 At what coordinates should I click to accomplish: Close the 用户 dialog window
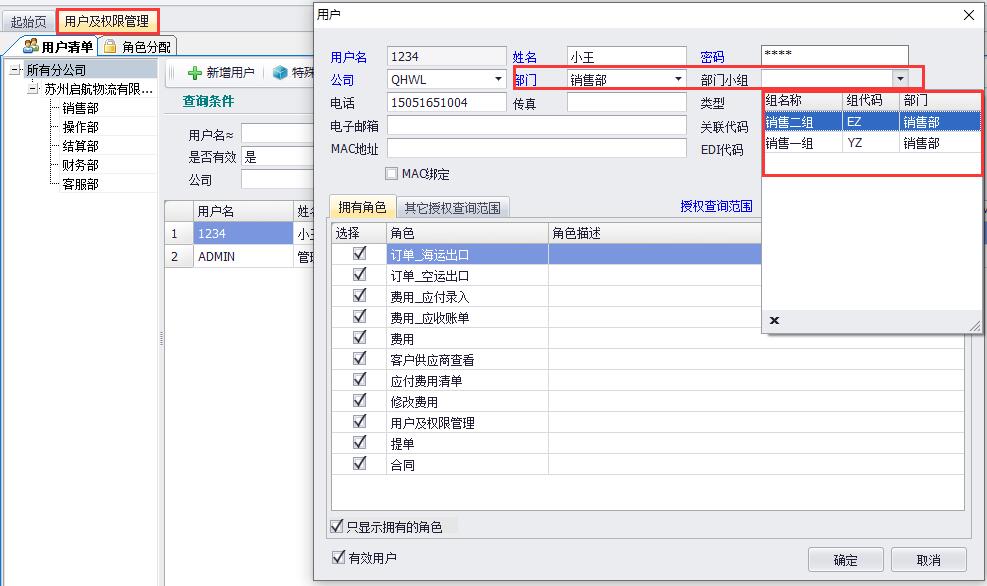pos(967,15)
